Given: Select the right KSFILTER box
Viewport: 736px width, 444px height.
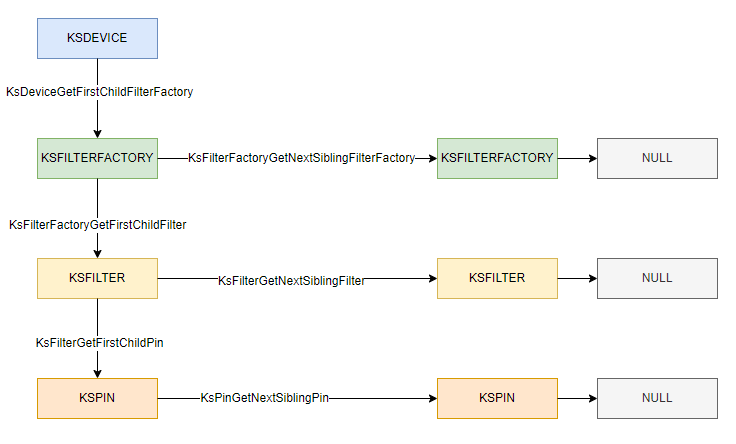Looking at the screenshot, I should 497,278.
